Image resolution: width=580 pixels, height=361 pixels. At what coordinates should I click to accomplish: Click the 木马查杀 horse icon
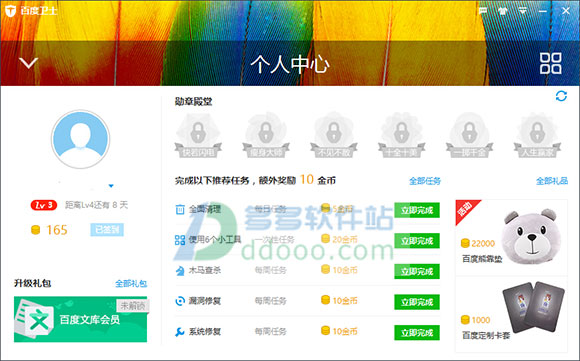(180, 271)
